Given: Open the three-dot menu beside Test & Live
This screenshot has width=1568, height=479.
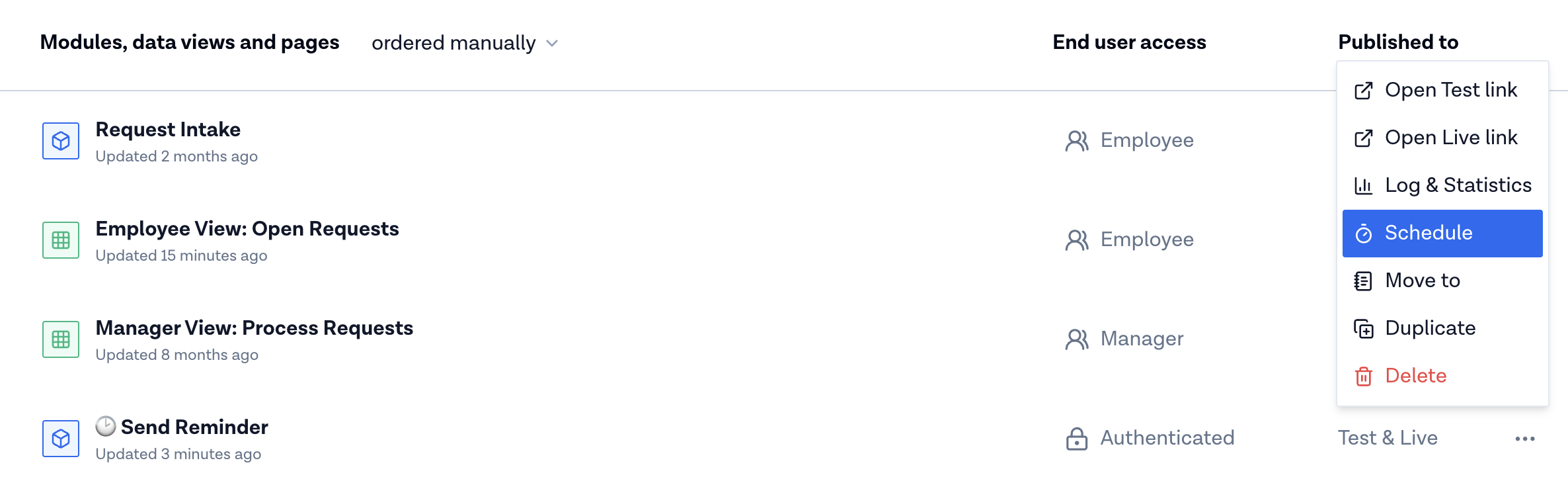Looking at the screenshot, I should pyautogui.click(x=1525, y=437).
